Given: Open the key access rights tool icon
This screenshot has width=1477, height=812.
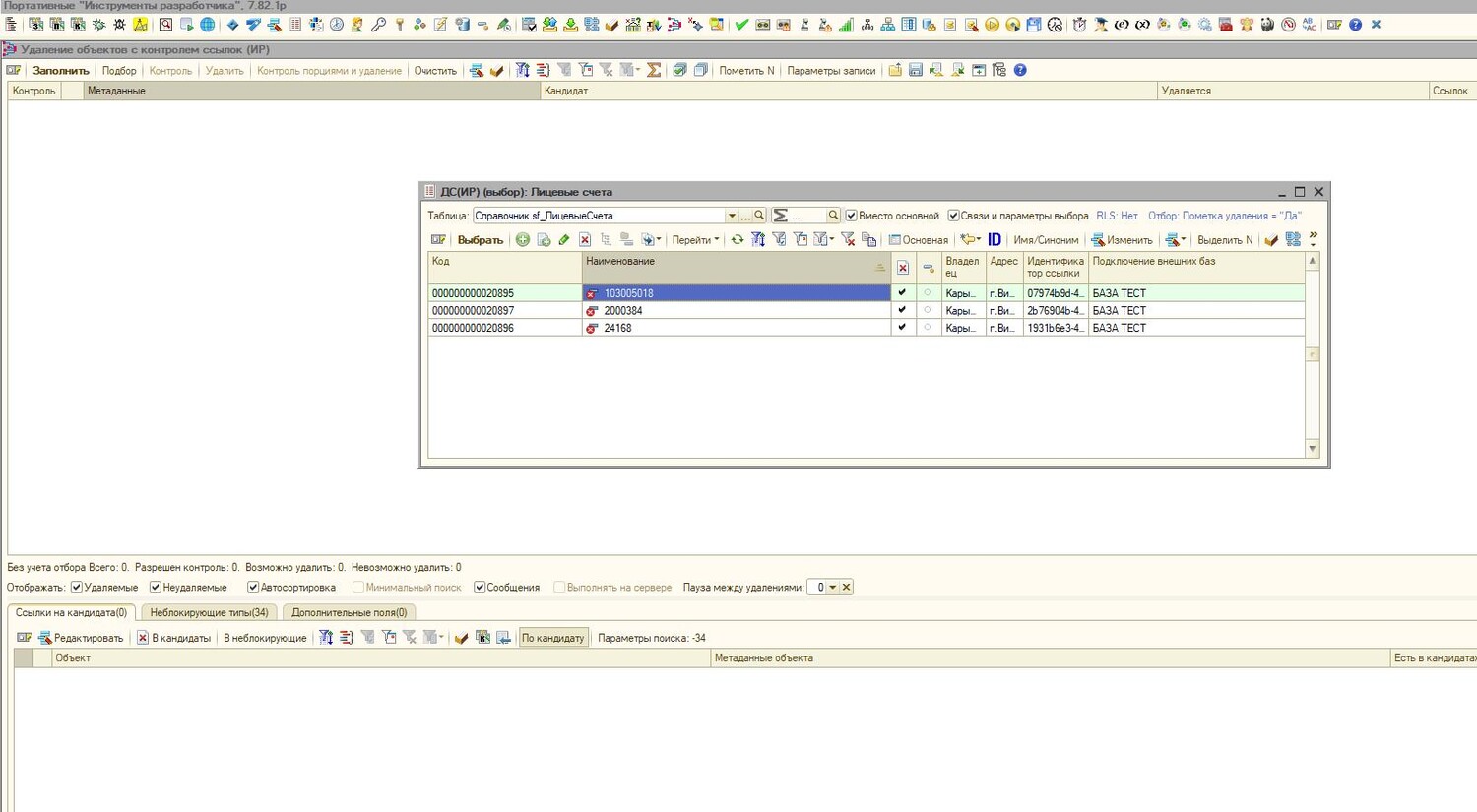Looking at the screenshot, I should click(379, 25).
